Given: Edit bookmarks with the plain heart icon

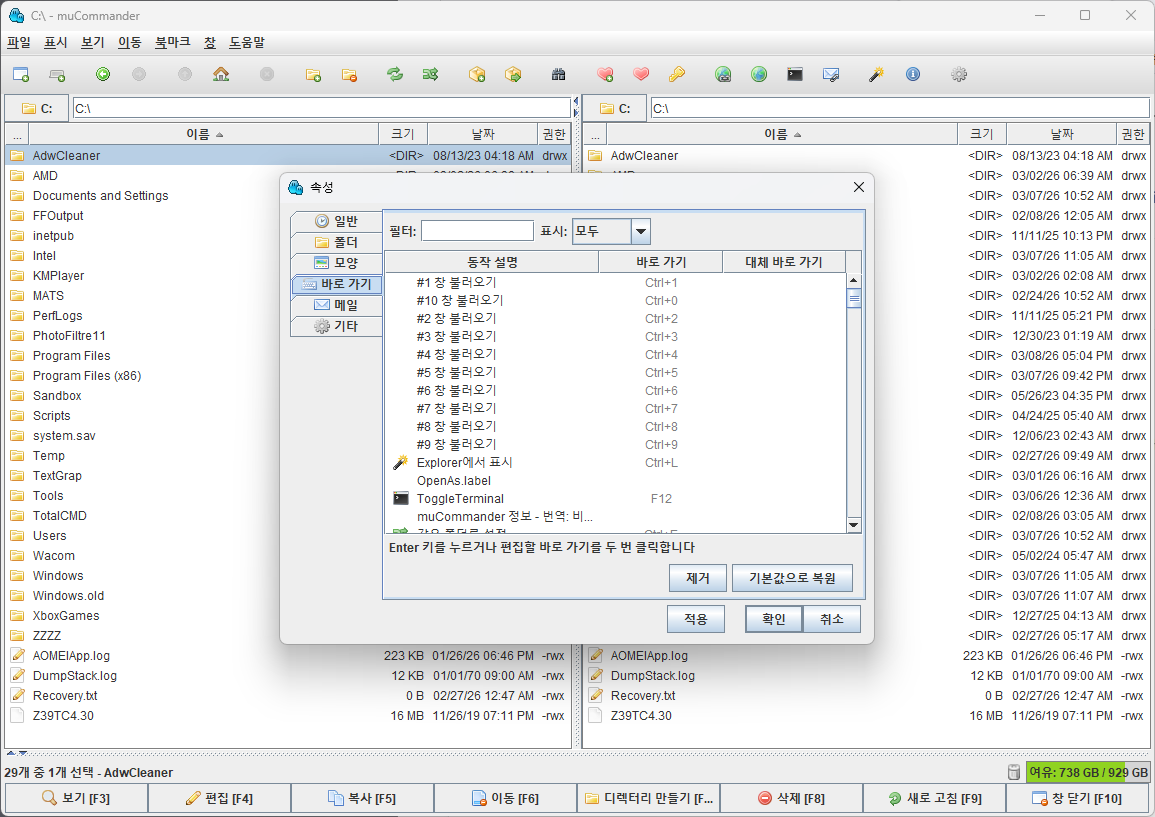Looking at the screenshot, I should pos(642,74).
